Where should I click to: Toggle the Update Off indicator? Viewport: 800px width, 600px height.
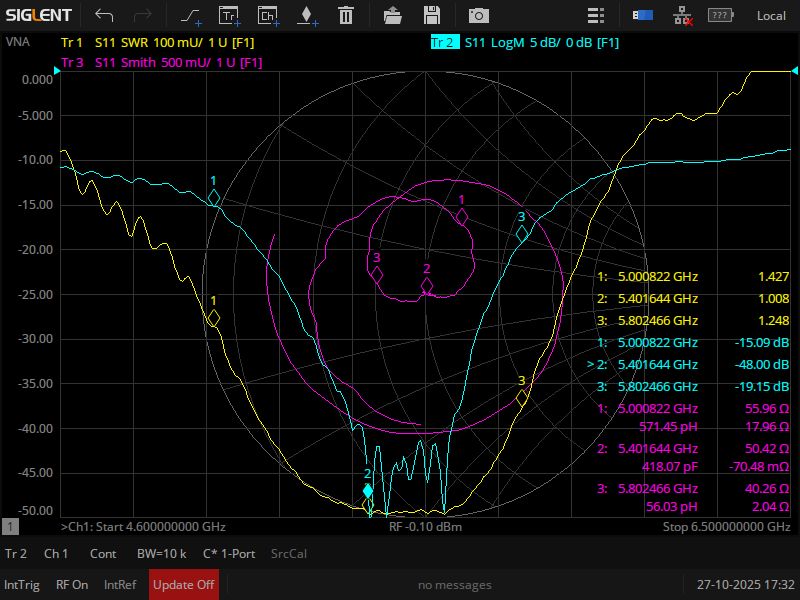coord(183,585)
